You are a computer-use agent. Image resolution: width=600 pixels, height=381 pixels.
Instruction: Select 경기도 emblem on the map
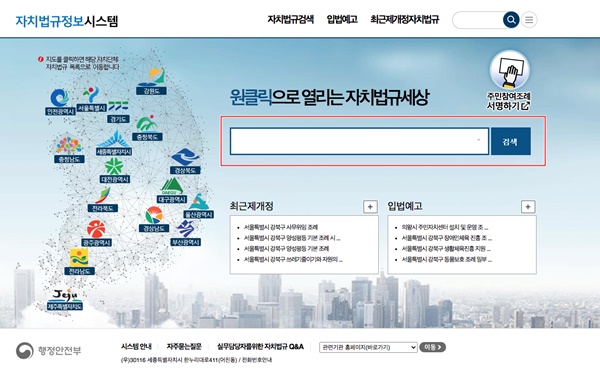coord(118,112)
